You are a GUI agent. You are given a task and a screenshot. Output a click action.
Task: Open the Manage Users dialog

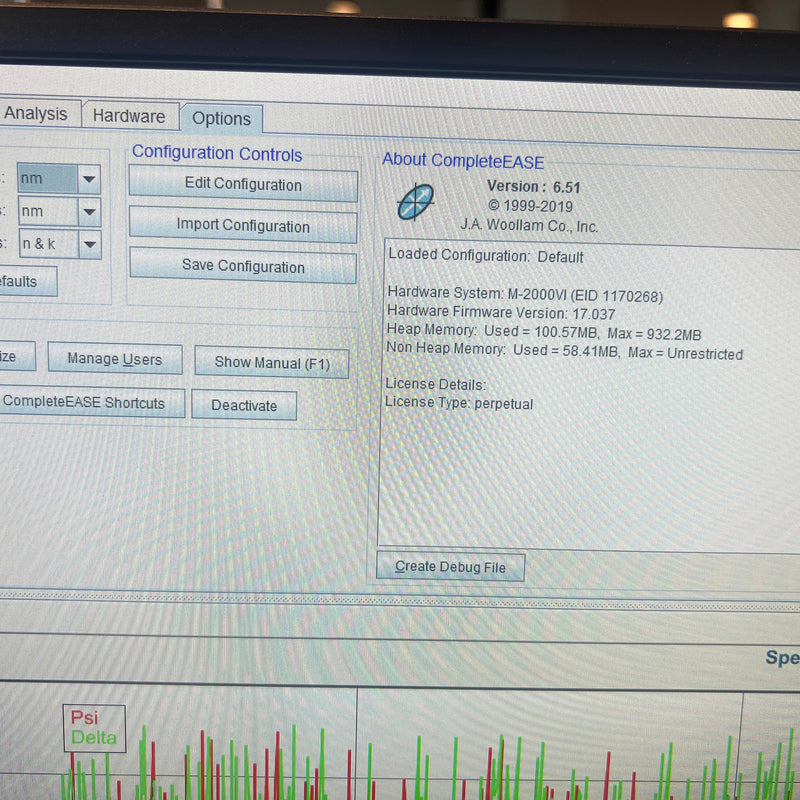tap(115, 359)
